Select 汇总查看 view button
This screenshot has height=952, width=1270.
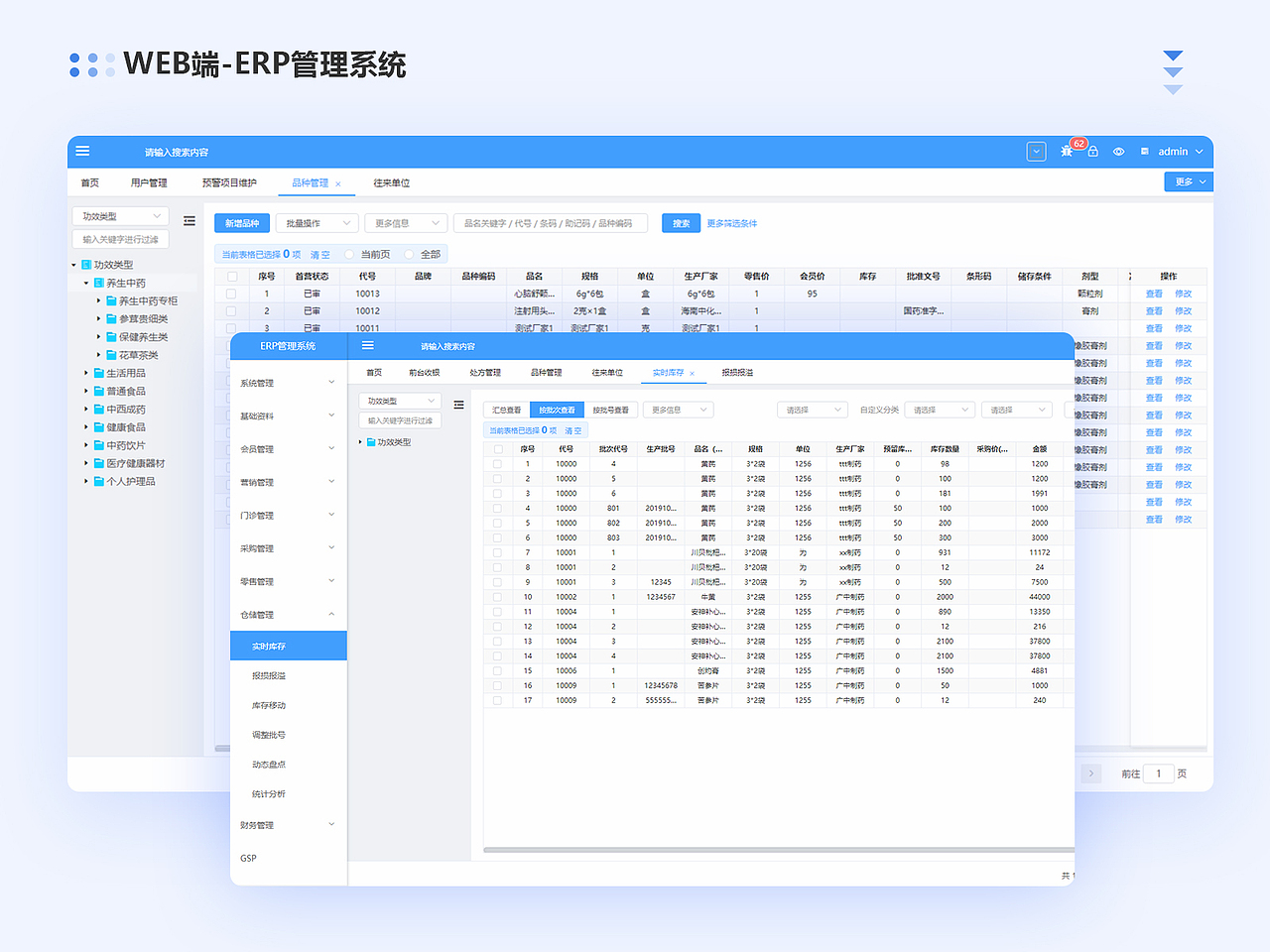point(507,410)
